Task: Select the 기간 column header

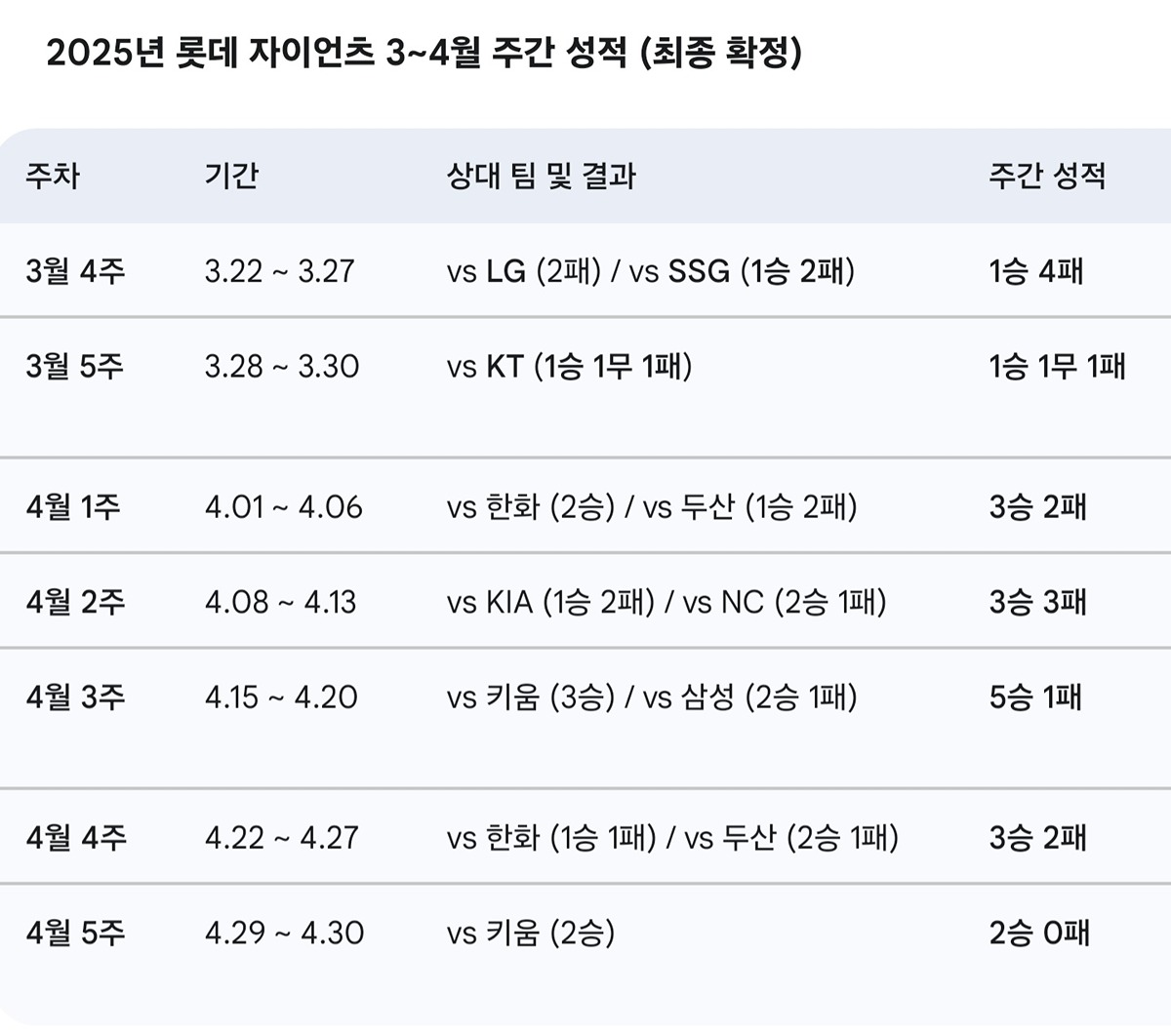Action: [231, 176]
